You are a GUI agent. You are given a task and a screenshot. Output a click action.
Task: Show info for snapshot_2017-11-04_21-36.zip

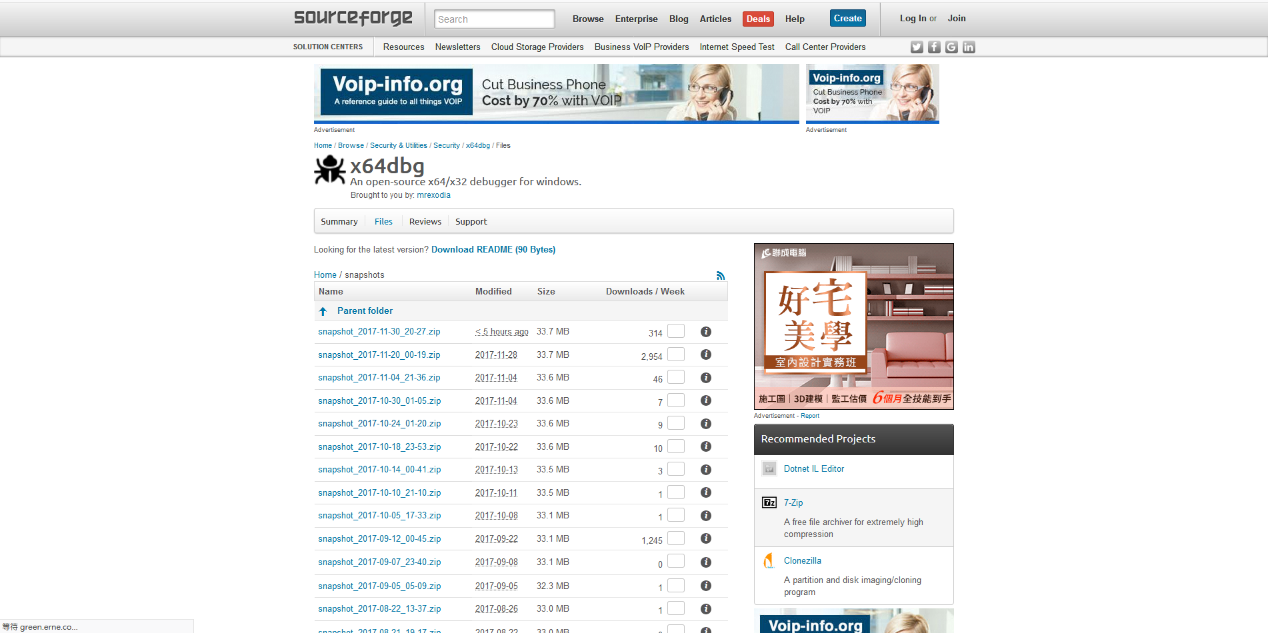(706, 378)
